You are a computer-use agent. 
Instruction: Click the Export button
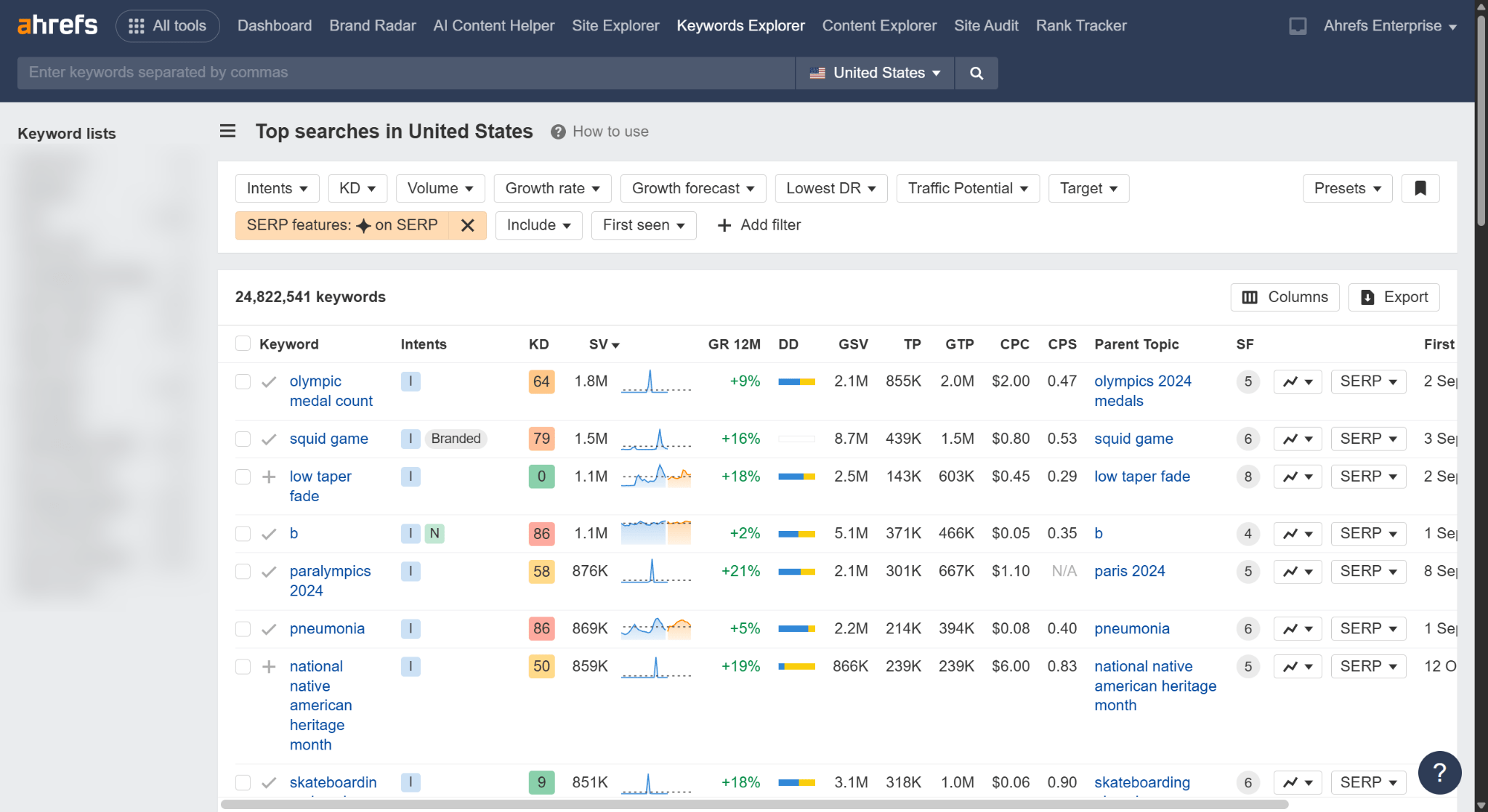coord(1394,297)
